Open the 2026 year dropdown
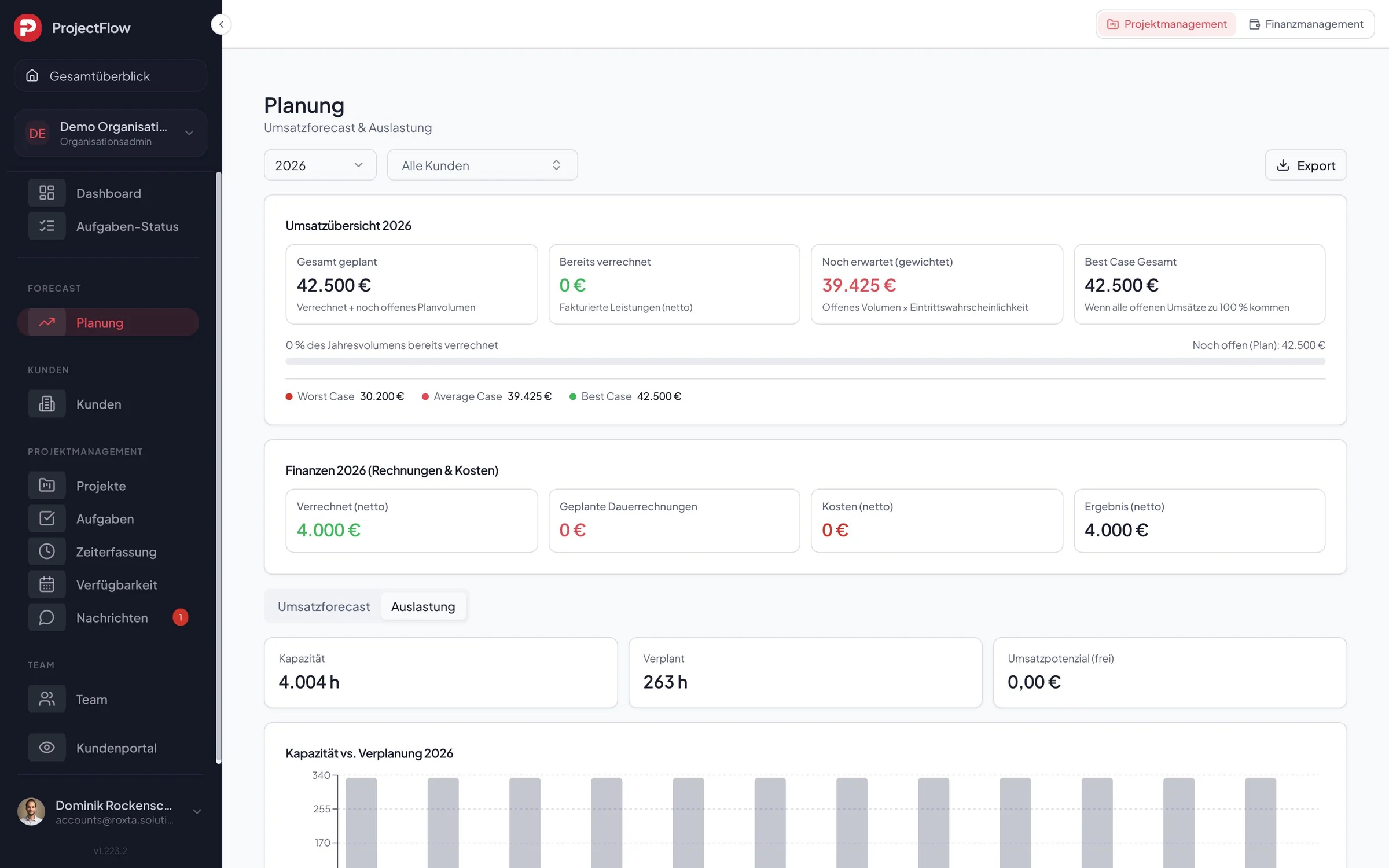 point(320,165)
